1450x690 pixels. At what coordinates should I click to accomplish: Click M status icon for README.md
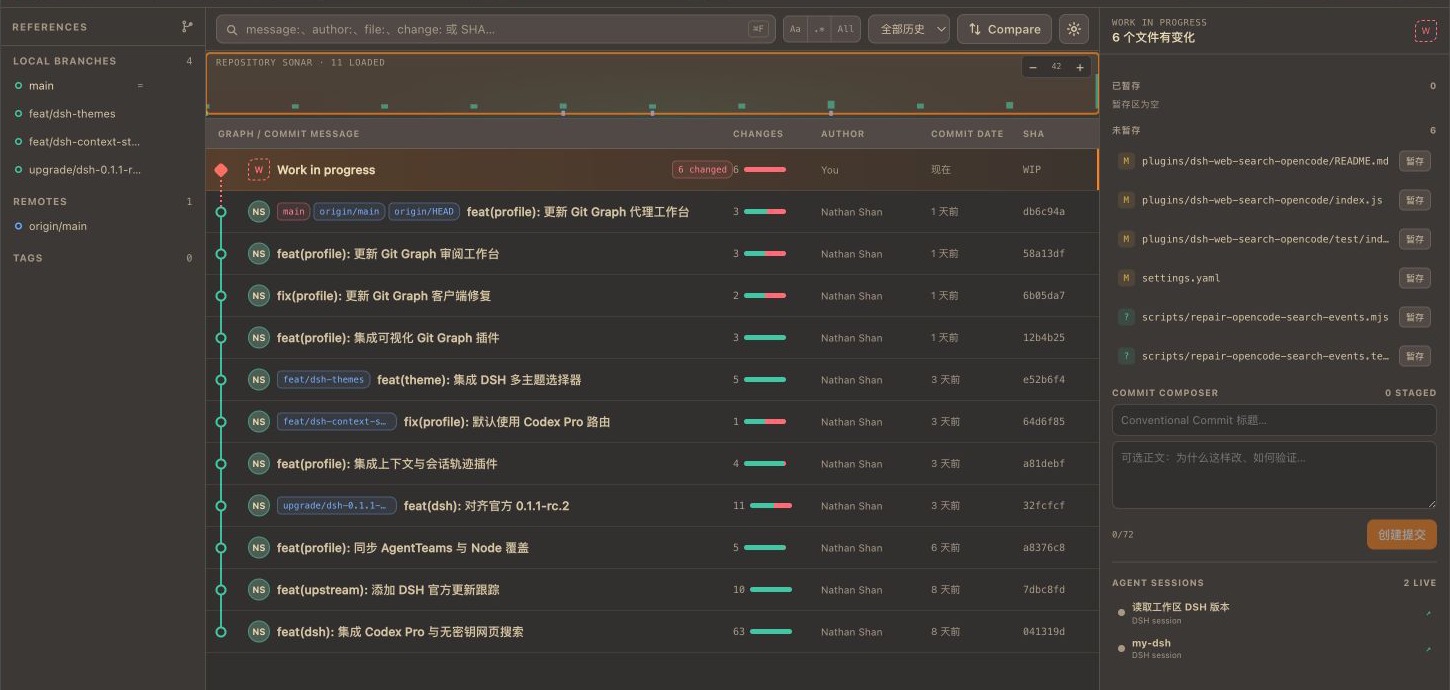(1126, 161)
